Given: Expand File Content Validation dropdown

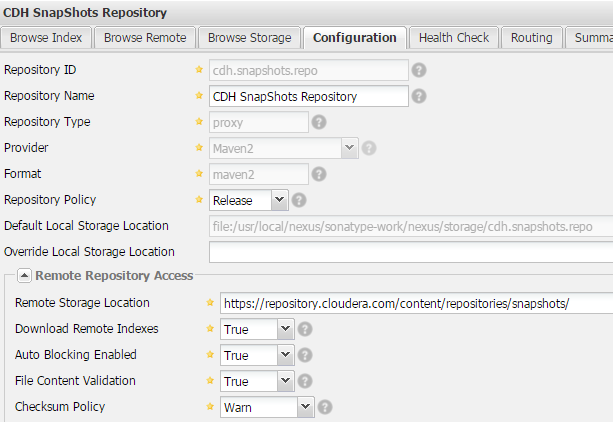Looking at the screenshot, I should tap(285, 381).
